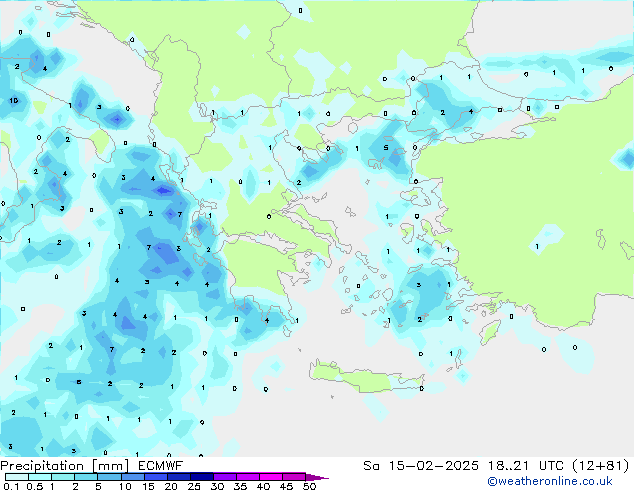Screen dimensions: 634x490
Task: Click the '50' legend scale label
Action: (309, 486)
